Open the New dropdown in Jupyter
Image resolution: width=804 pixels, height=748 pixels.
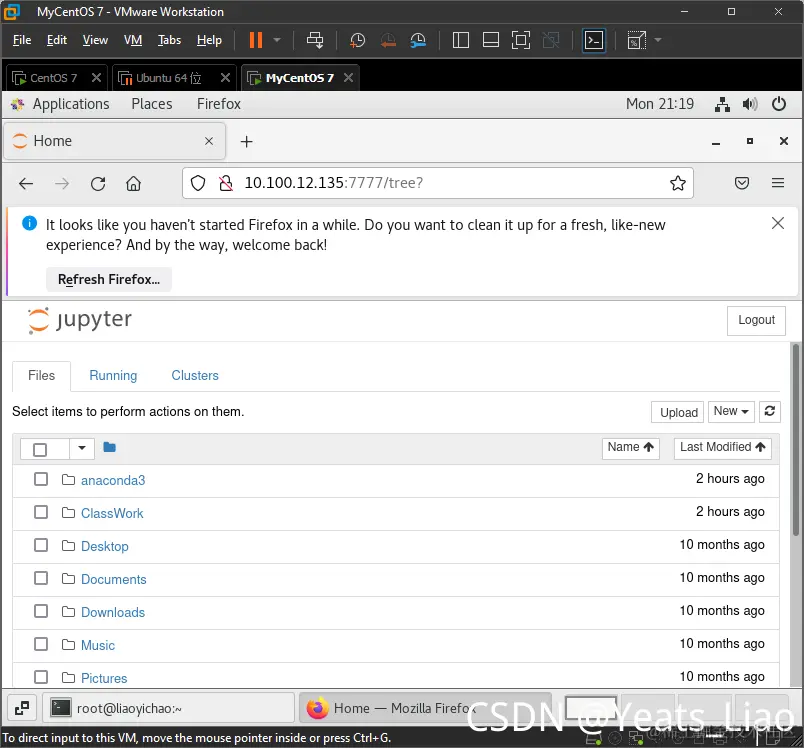(x=731, y=412)
